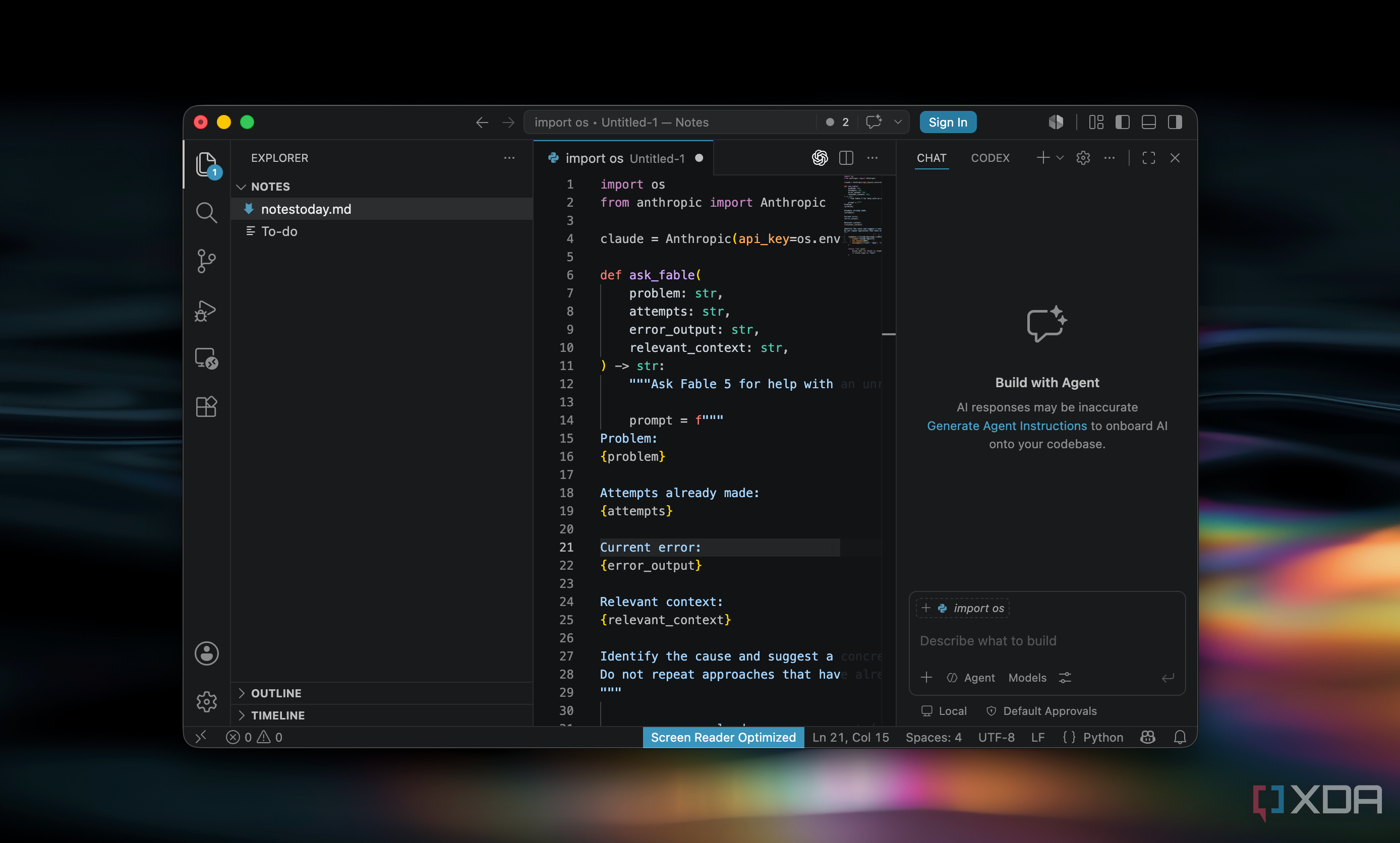Open Copilot status icon in status bar

(1148, 737)
